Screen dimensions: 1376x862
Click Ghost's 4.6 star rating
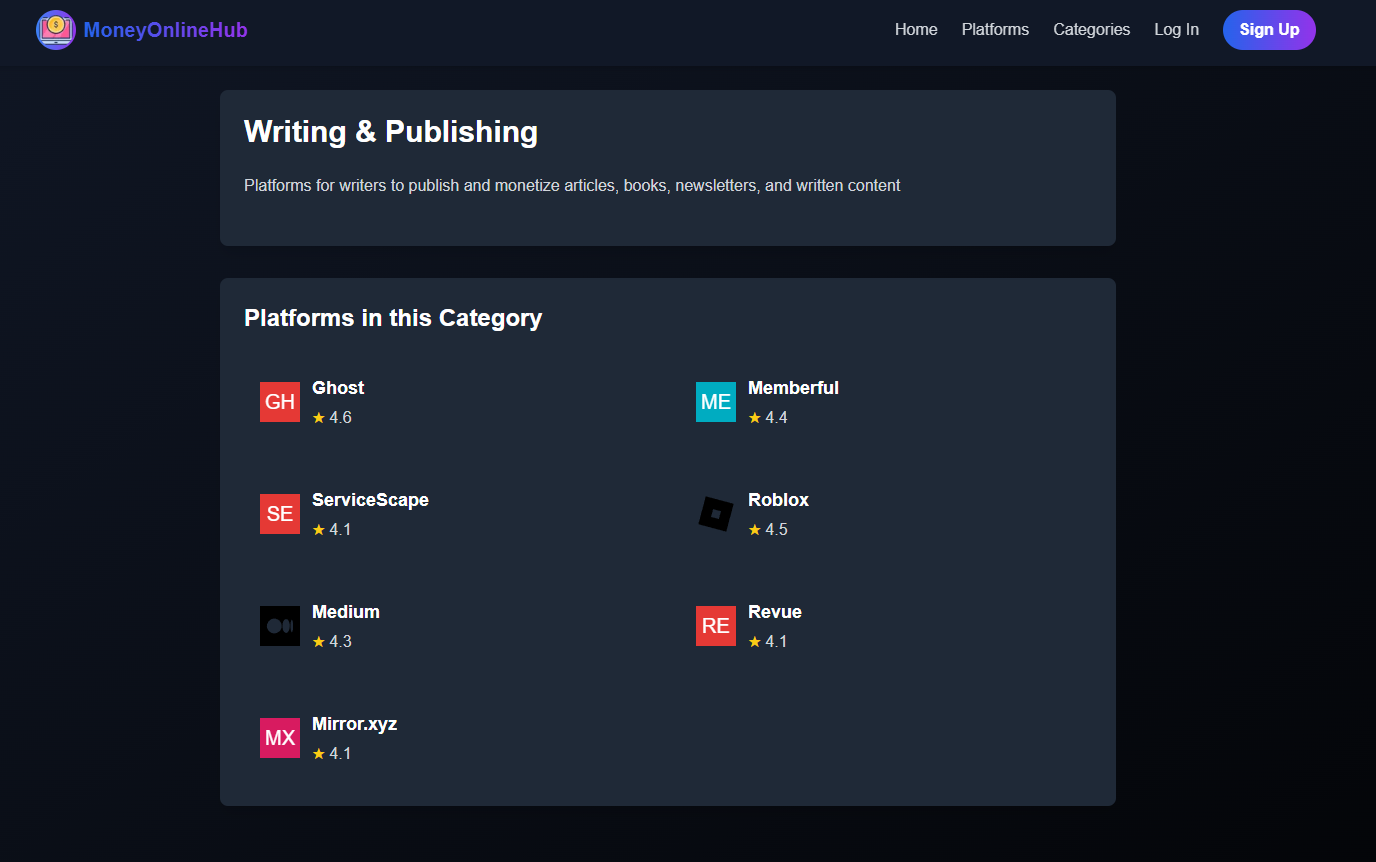click(332, 418)
